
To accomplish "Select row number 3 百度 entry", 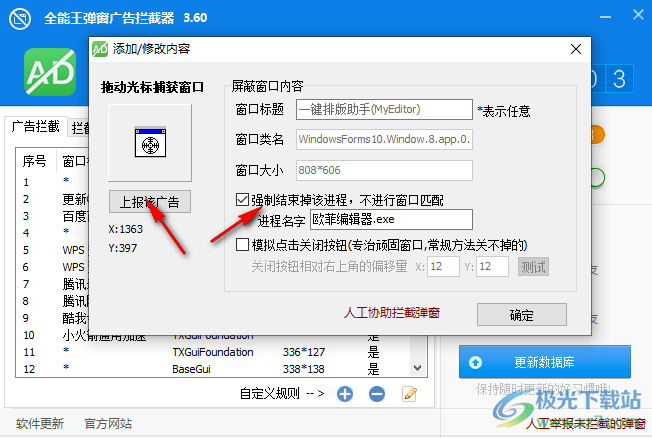I will (53, 216).
